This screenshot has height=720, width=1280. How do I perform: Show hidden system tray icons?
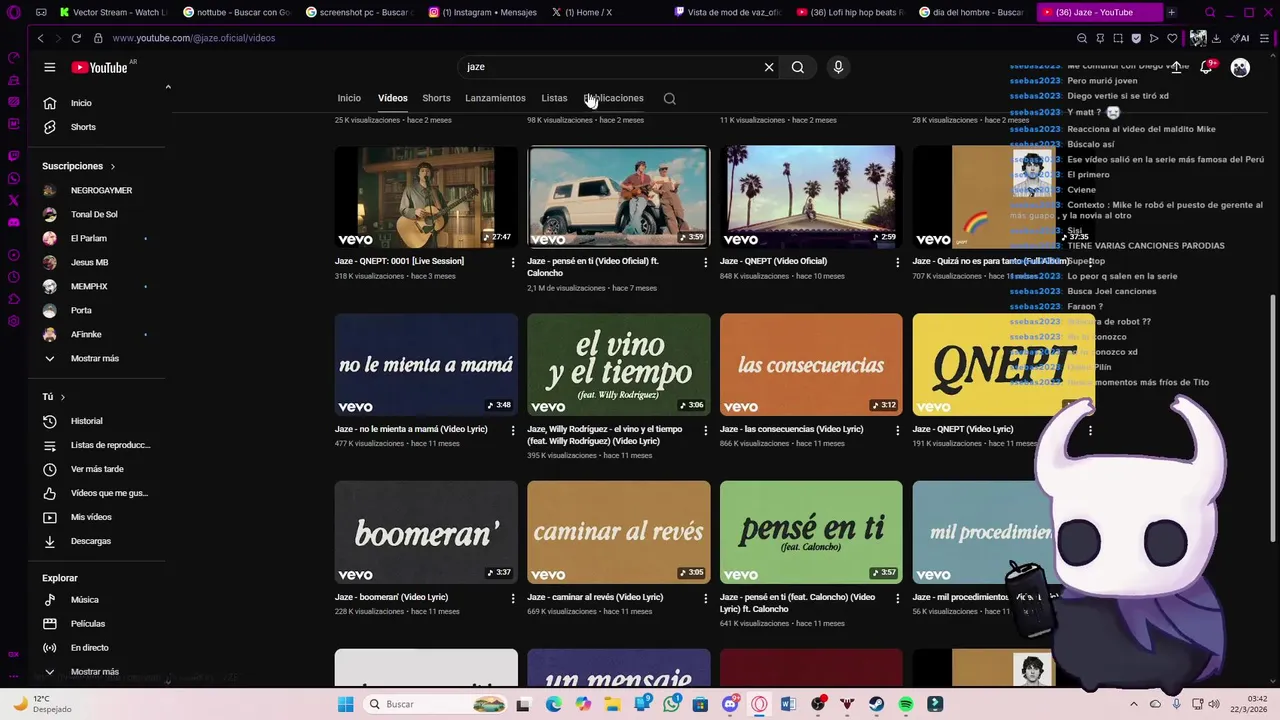[x=1134, y=704]
